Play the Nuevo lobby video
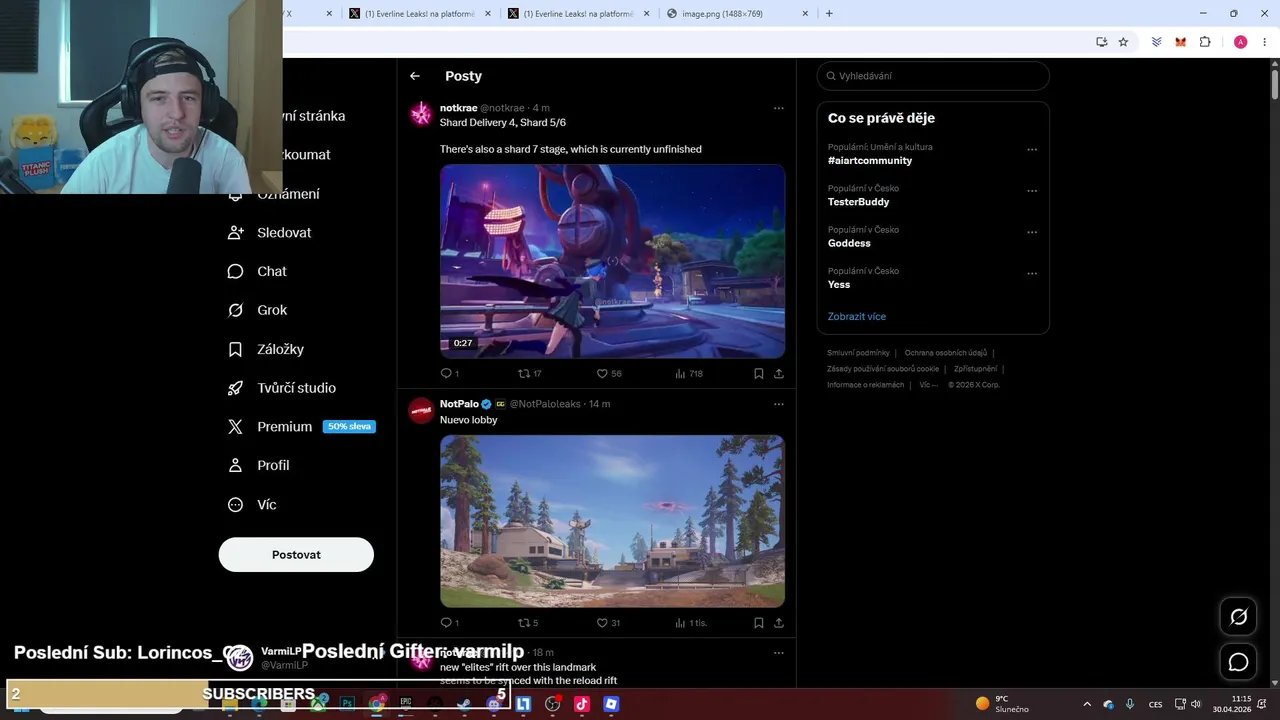 tap(612, 521)
